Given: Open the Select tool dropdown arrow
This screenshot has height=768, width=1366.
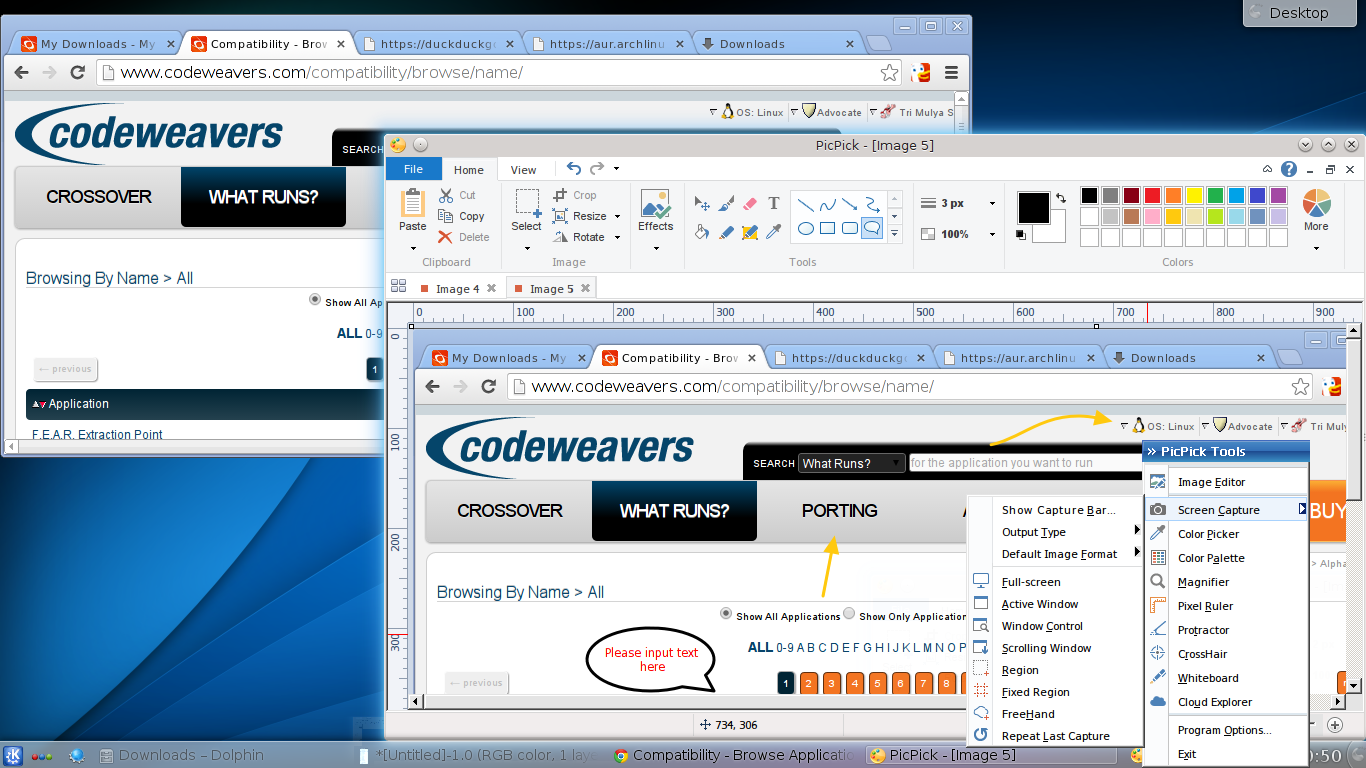Looking at the screenshot, I should point(527,247).
